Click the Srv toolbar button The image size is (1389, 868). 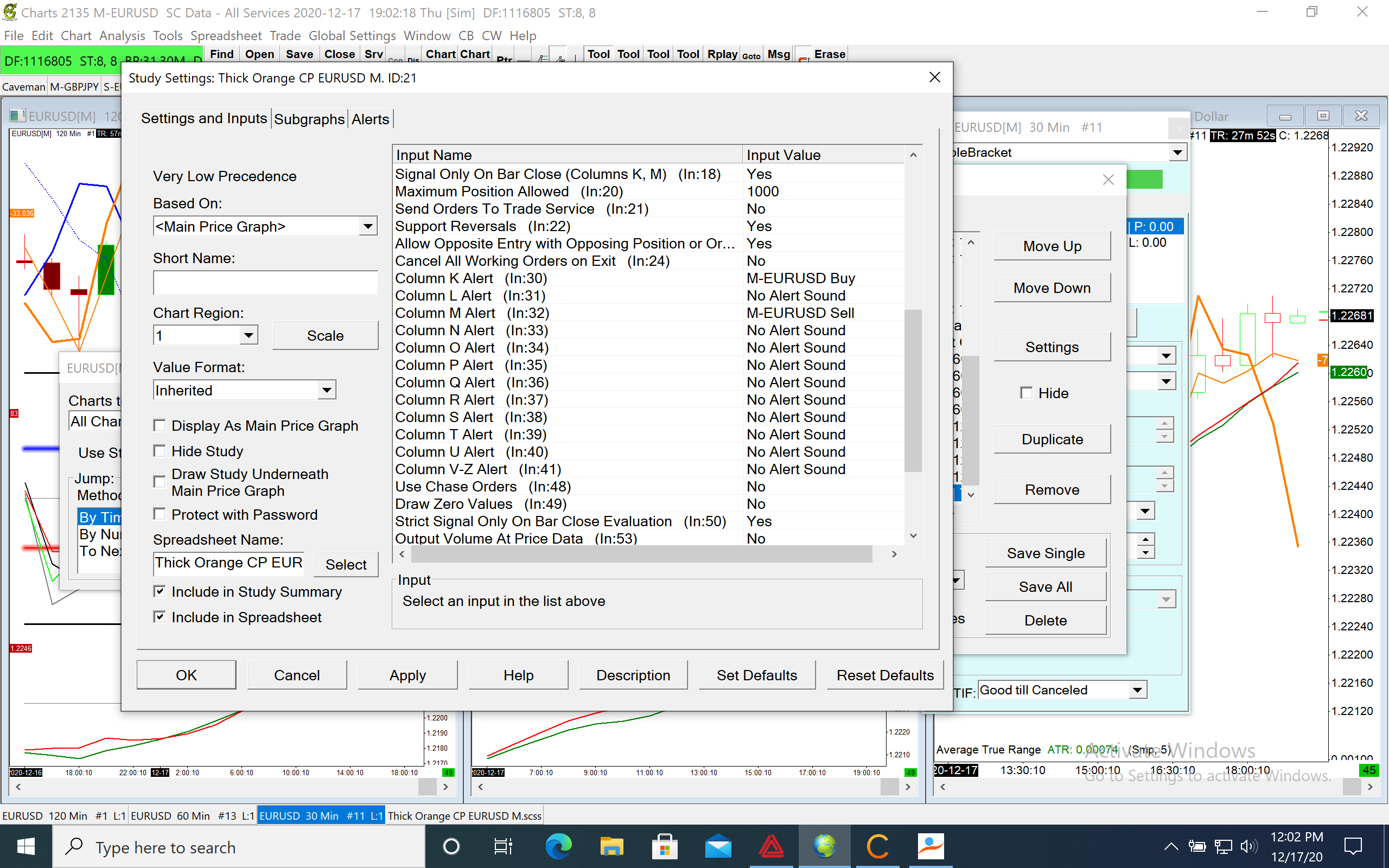tap(374, 54)
